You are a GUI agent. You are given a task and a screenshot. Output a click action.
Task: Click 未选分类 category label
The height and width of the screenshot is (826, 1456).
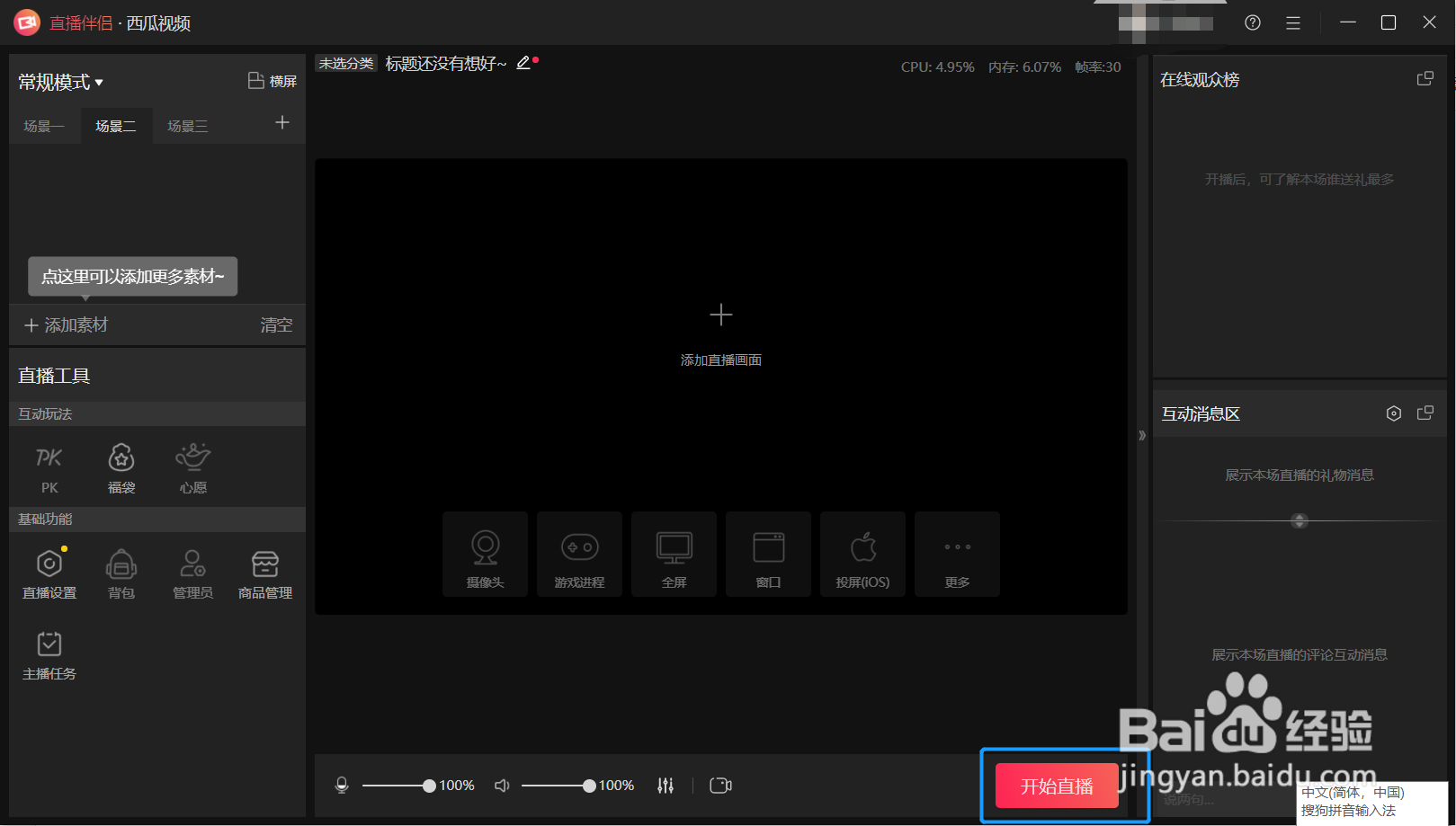[346, 64]
